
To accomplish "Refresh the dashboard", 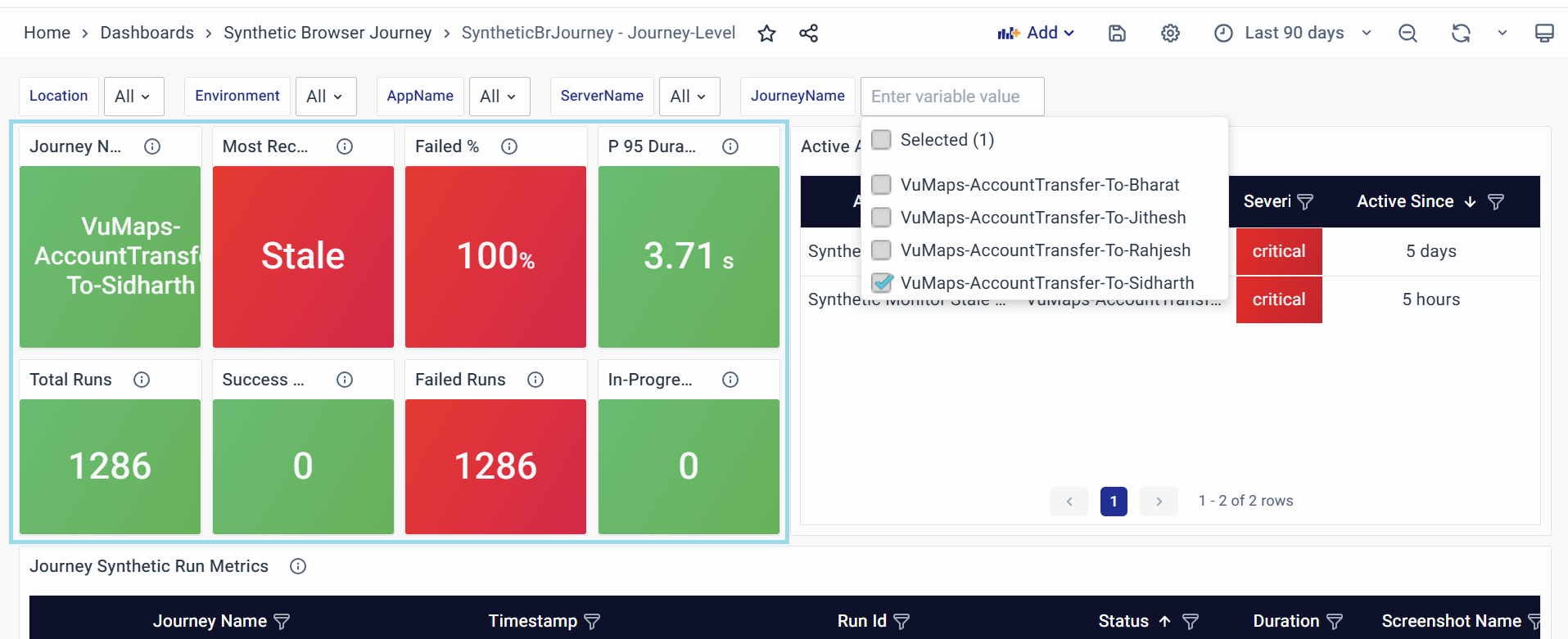I will pyautogui.click(x=1461, y=34).
